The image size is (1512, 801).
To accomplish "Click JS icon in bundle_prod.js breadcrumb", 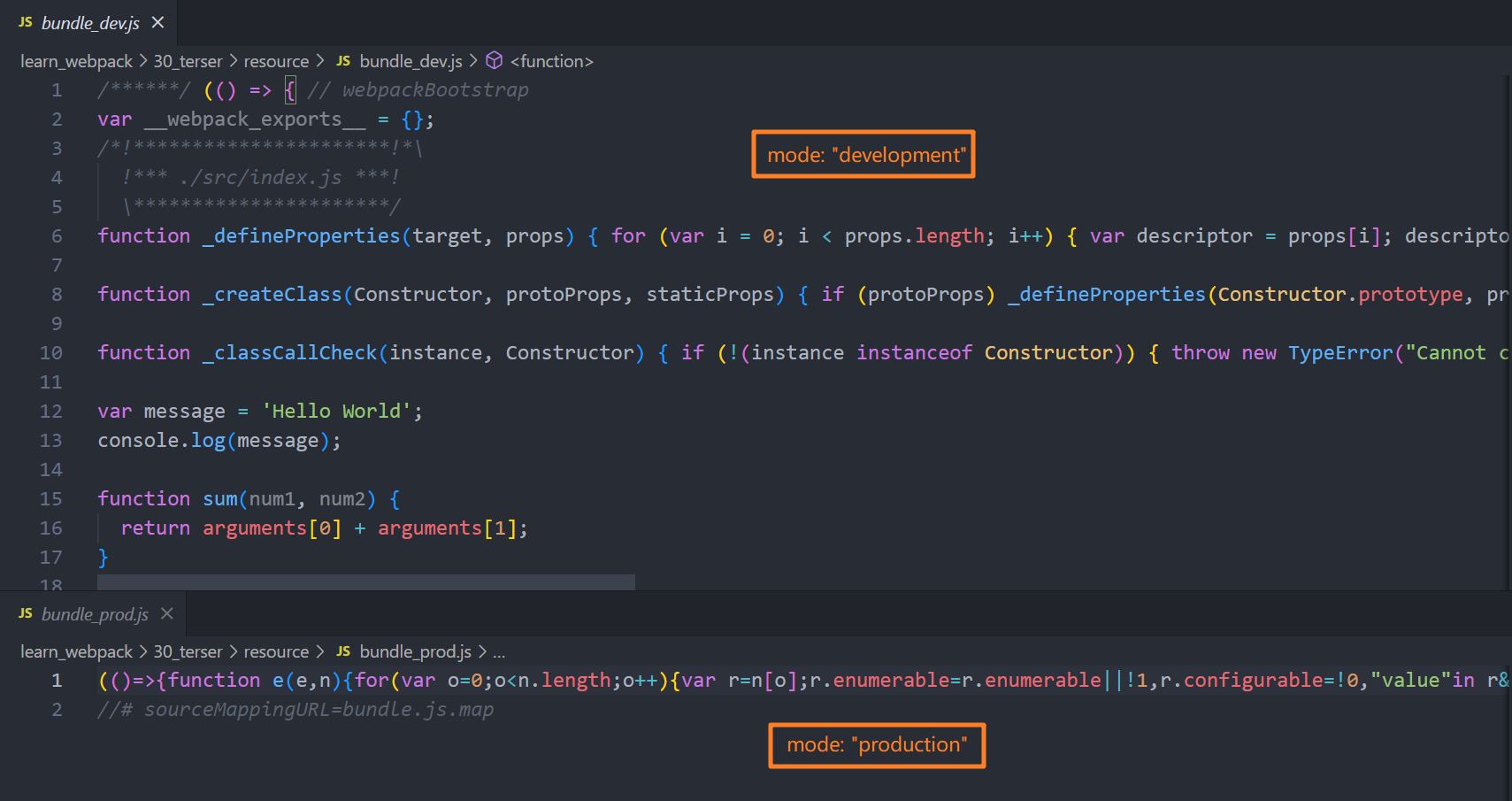I will [343, 651].
